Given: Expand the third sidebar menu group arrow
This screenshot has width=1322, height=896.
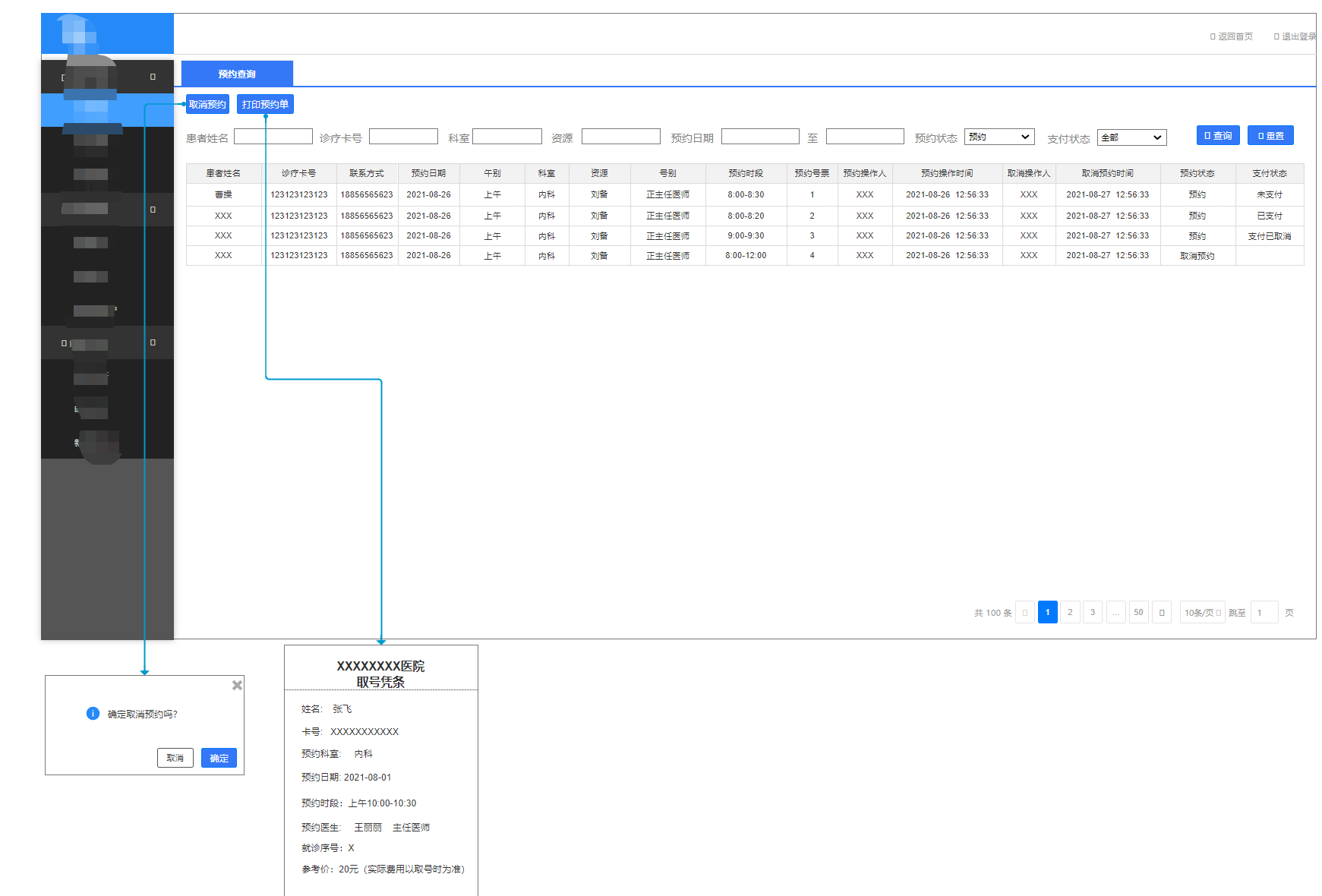Looking at the screenshot, I should [x=153, y=342].
